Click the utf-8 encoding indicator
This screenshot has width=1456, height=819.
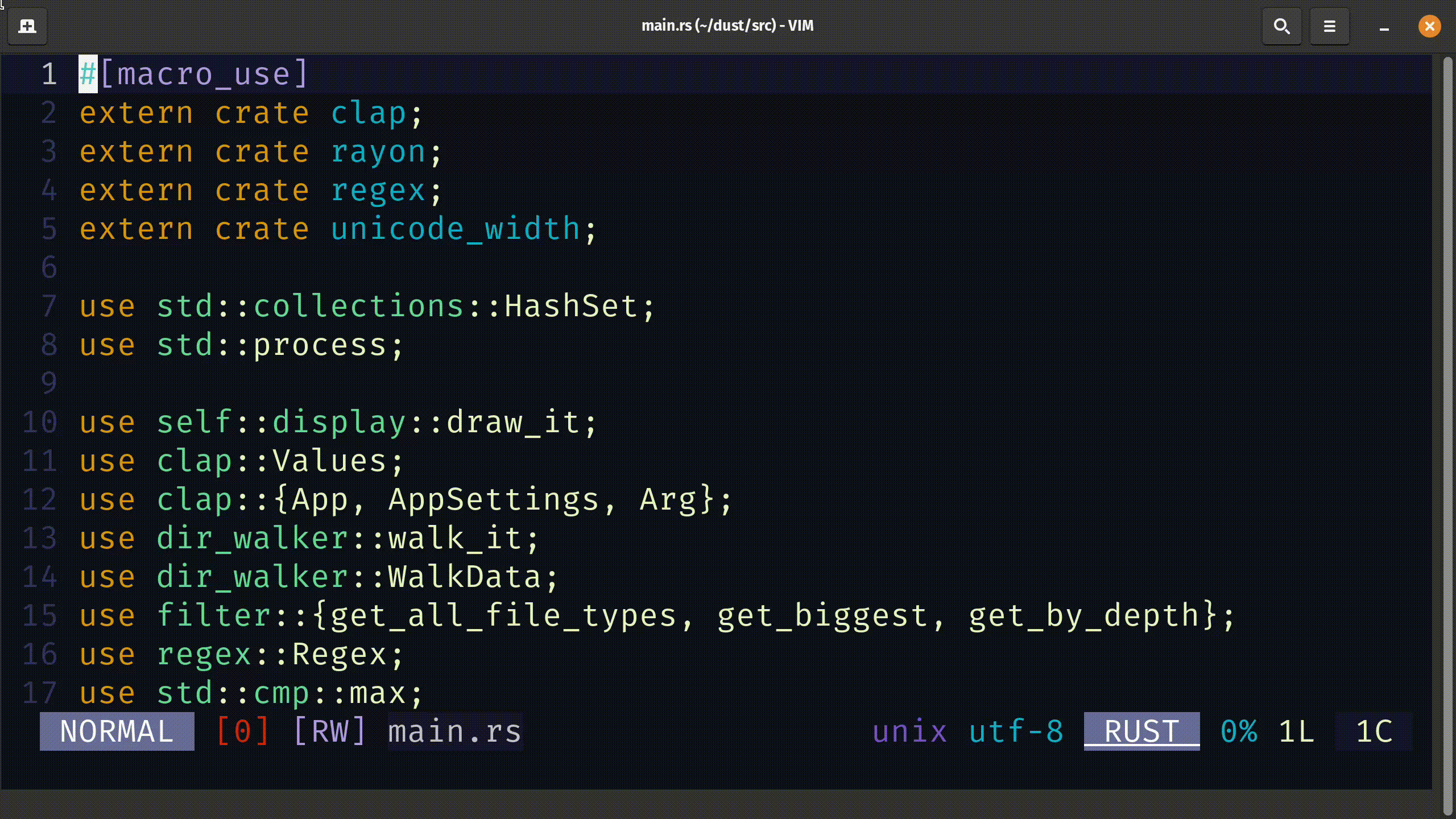1016,731
